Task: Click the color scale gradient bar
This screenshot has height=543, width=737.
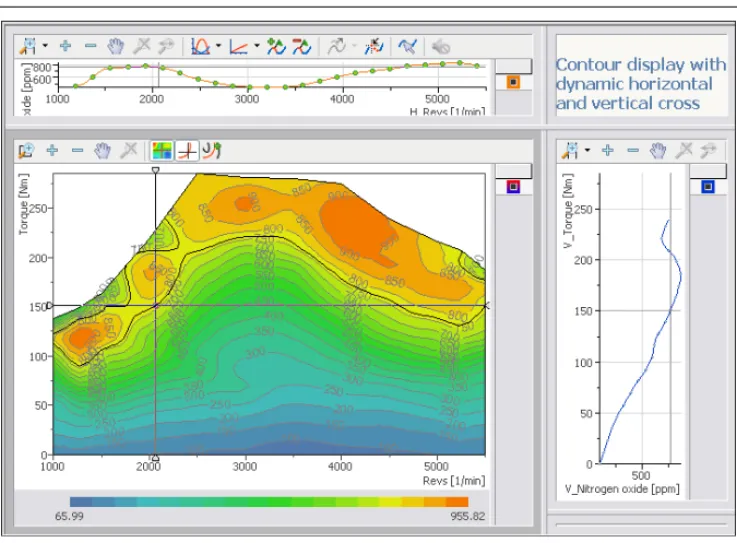Action: [269, 502]
